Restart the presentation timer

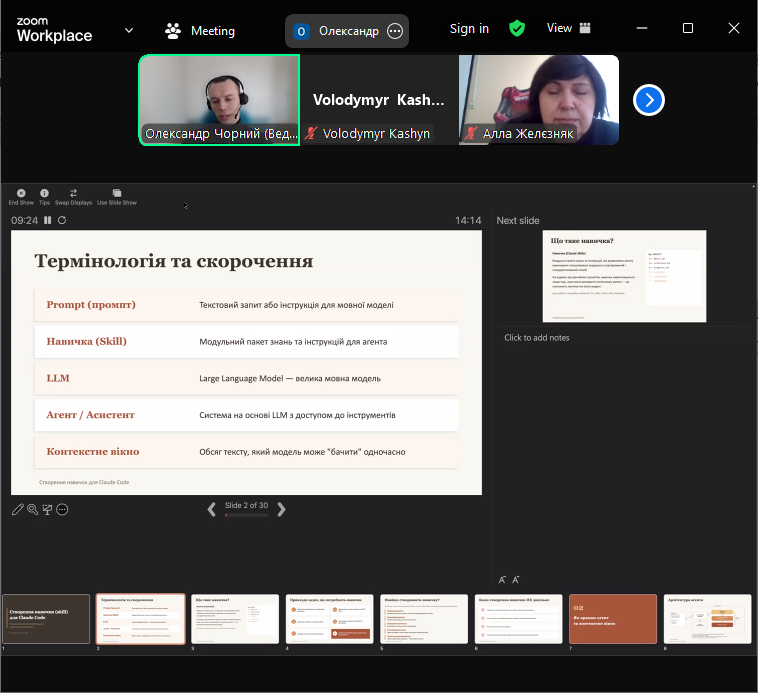click(62, 220)
